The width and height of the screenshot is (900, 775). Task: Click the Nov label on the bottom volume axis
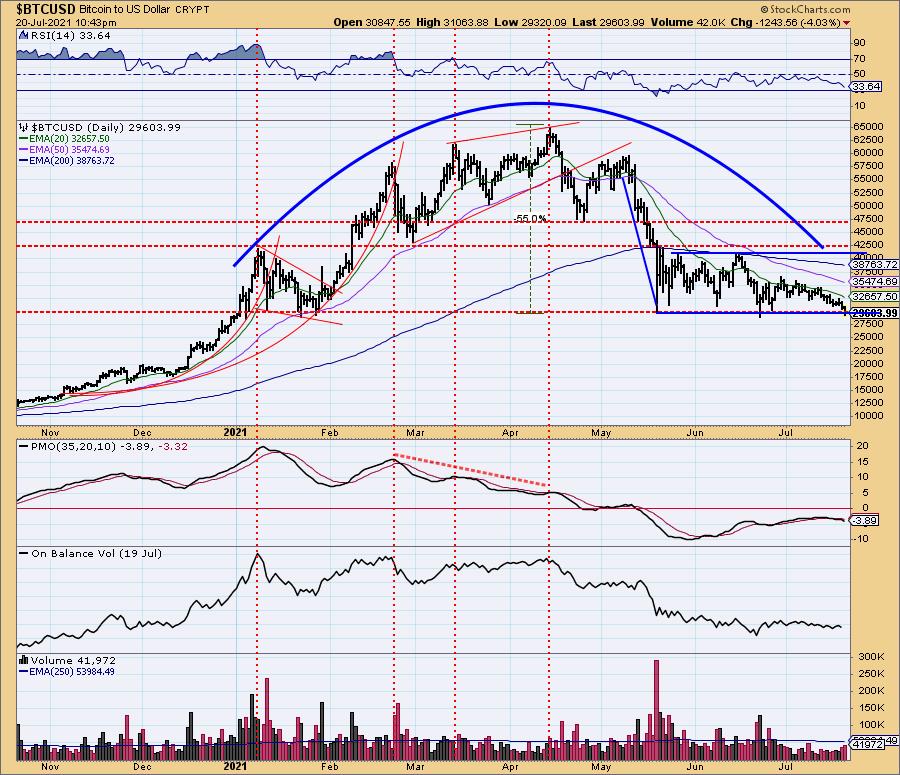tap(50, 766)
